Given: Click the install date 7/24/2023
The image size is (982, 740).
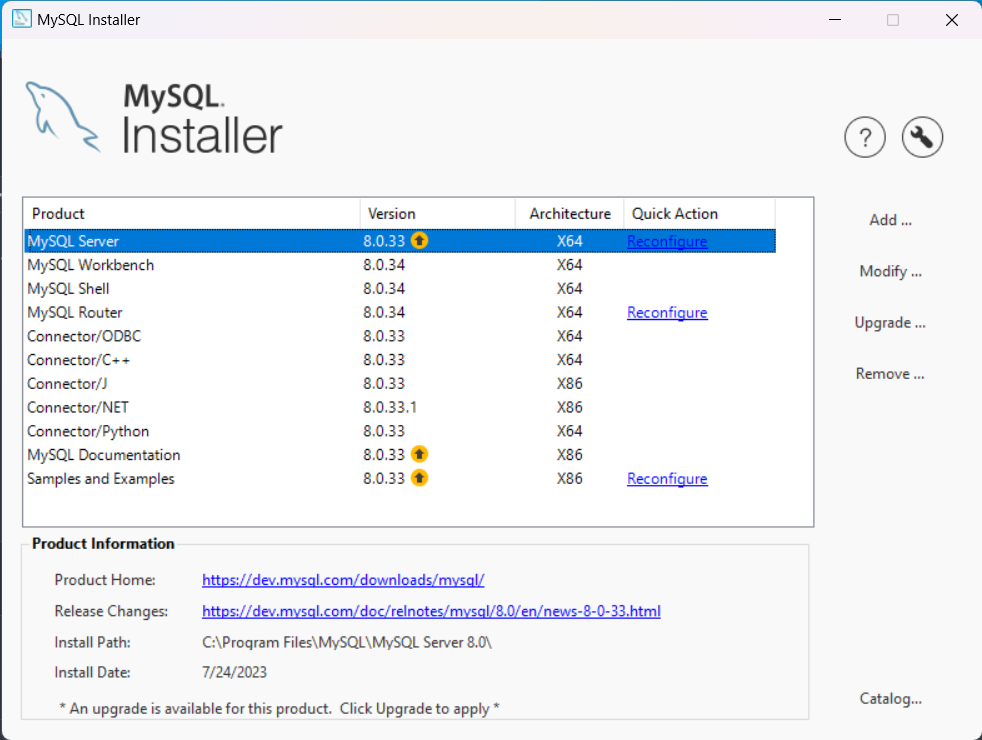Looking at the screenshot, I should [x=234, y=672].
